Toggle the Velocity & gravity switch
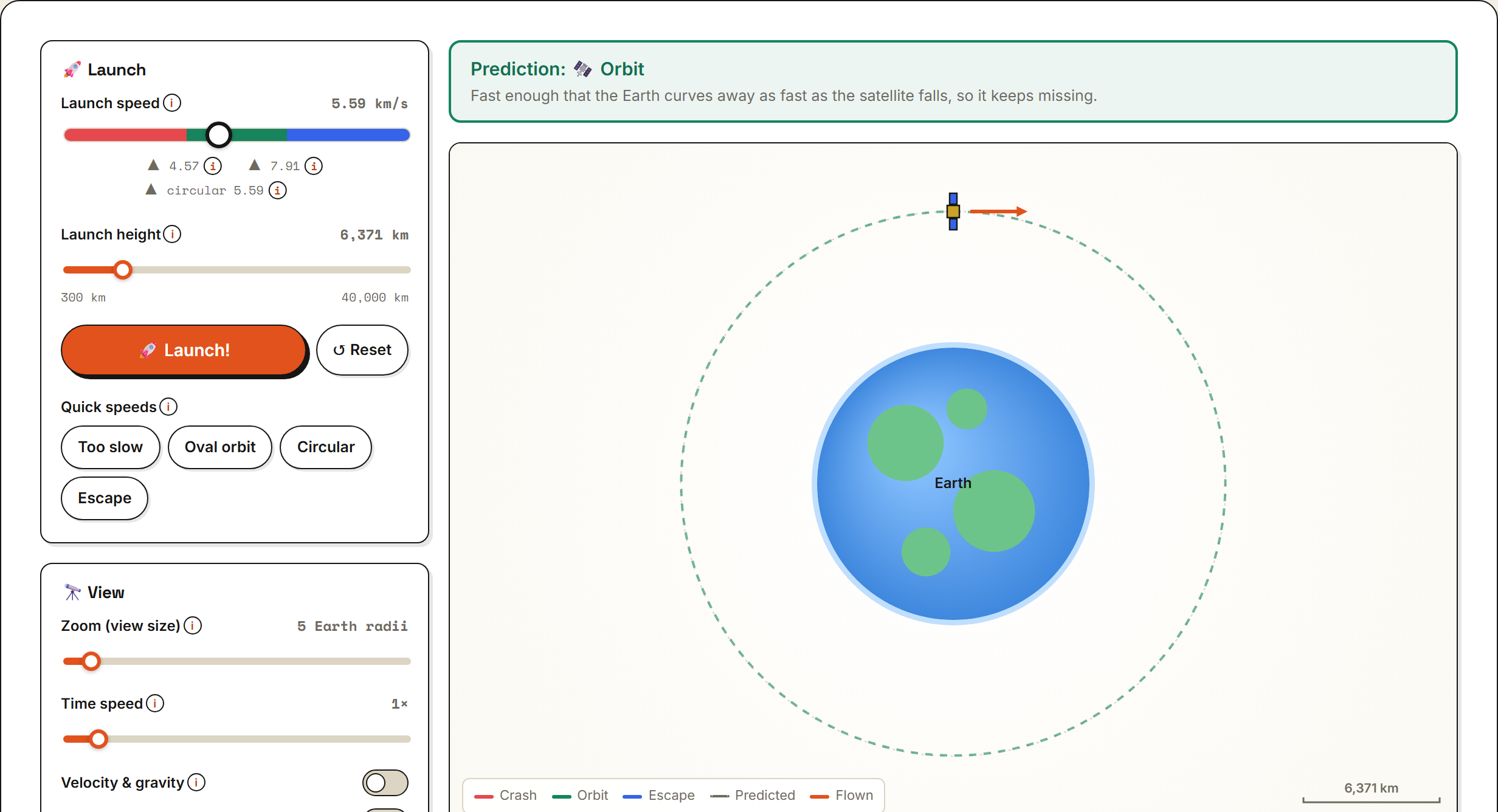This screenshot has height=812, width=1498. click(385, 782)
